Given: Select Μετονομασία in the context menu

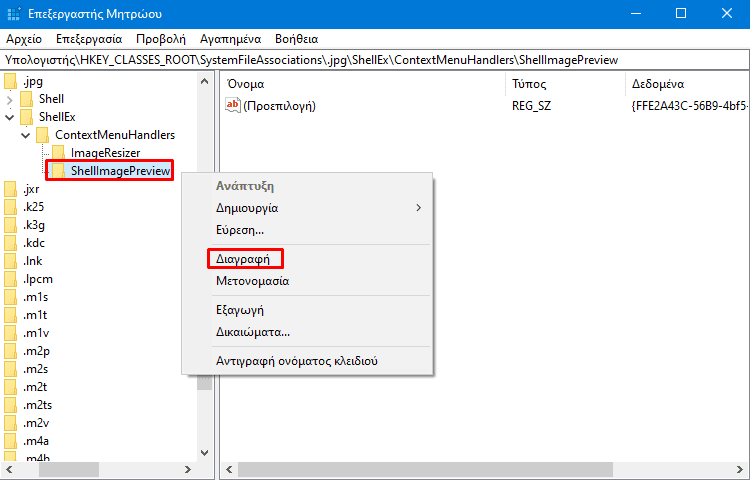Looking at the screenshot, I should pyautogui.click(x=253, y=281).
